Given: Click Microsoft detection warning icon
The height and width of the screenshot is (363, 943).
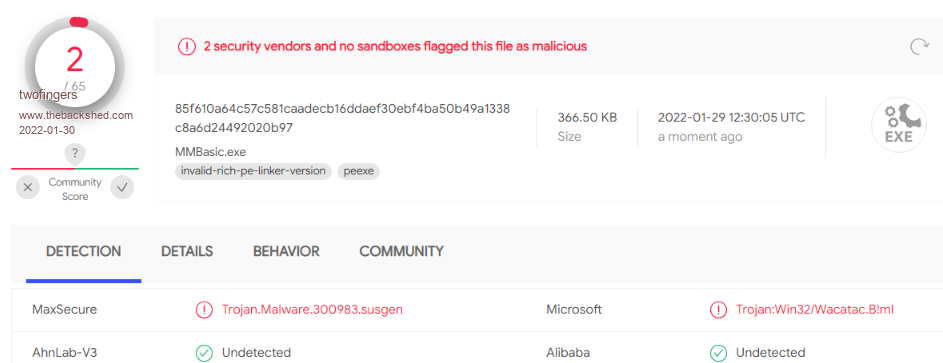Looking at the screenshot, I should tap(718, 310).
